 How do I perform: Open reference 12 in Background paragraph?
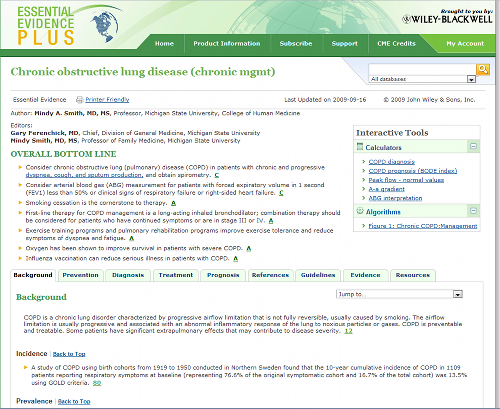[348, 331]
